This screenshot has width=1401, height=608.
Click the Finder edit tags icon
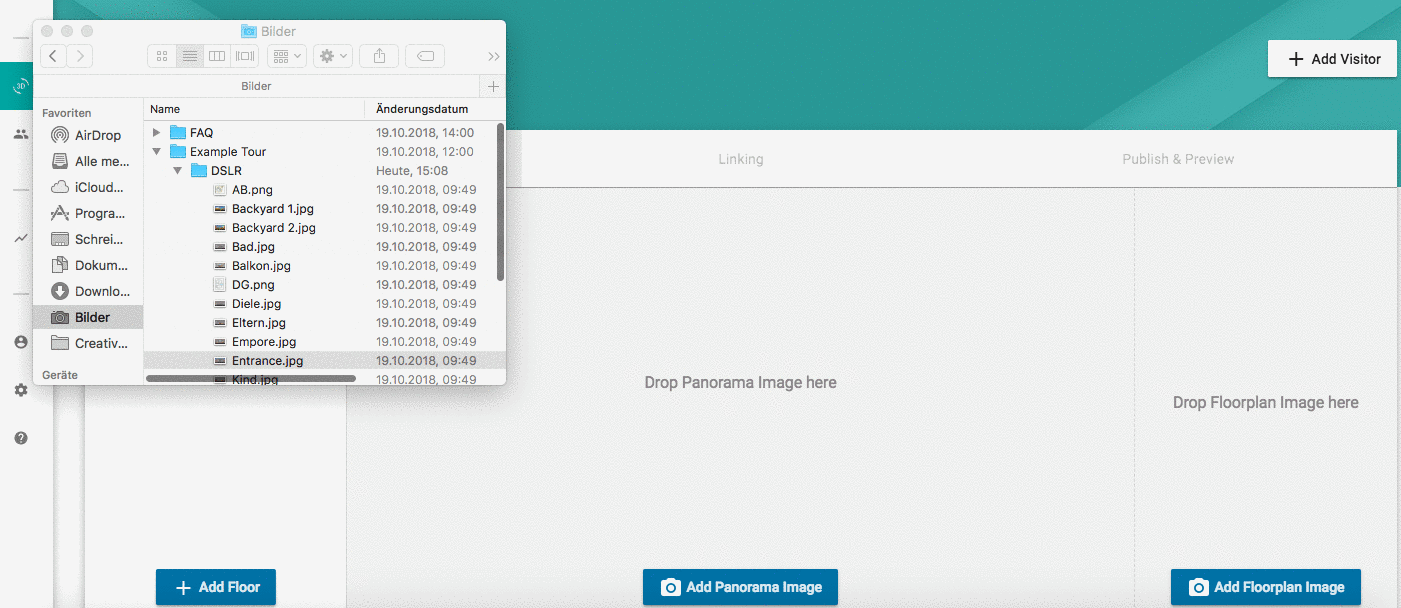pyautogui.click(x=425, y=56)
